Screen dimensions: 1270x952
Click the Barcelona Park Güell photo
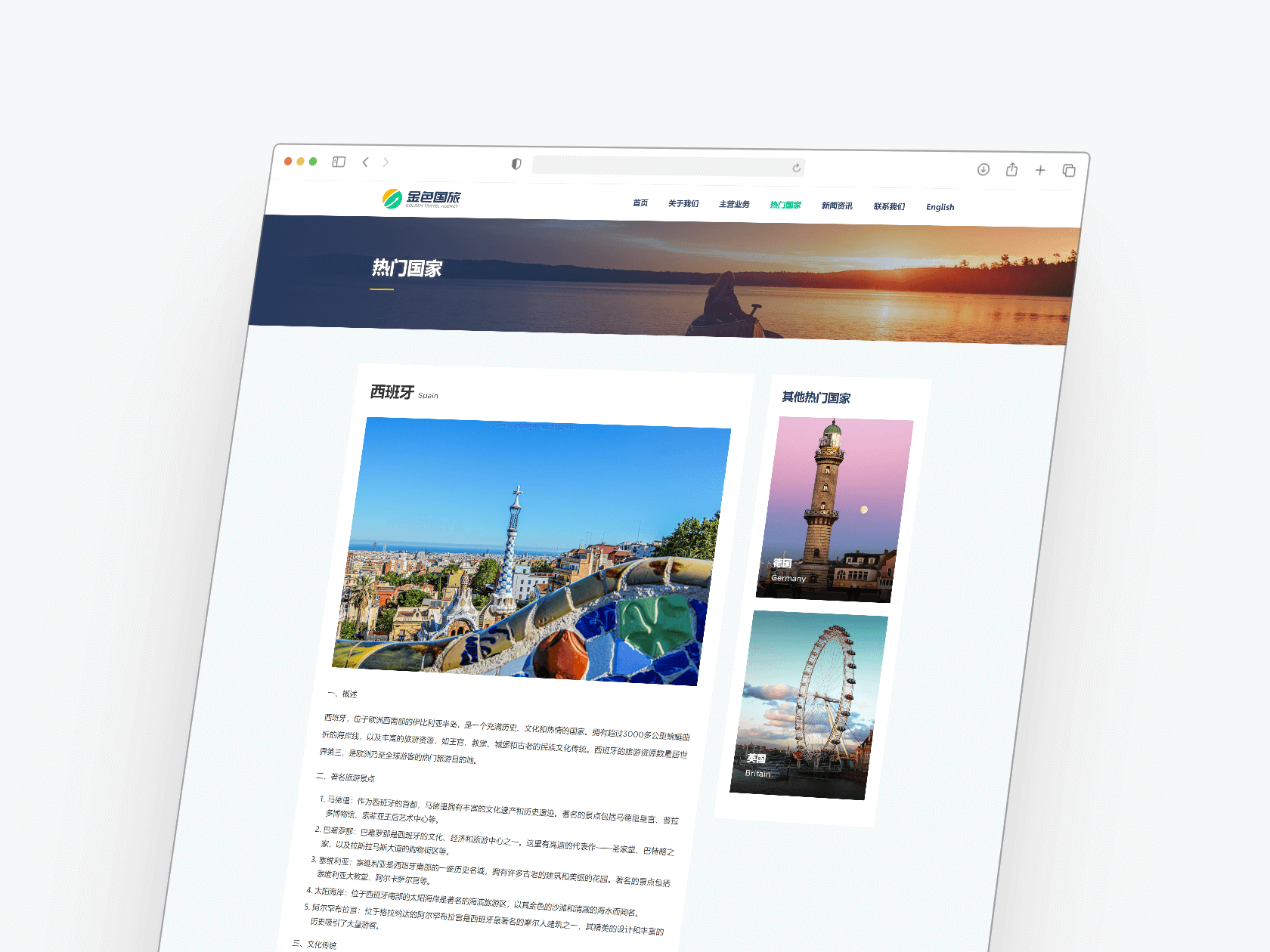click(531, 552)
